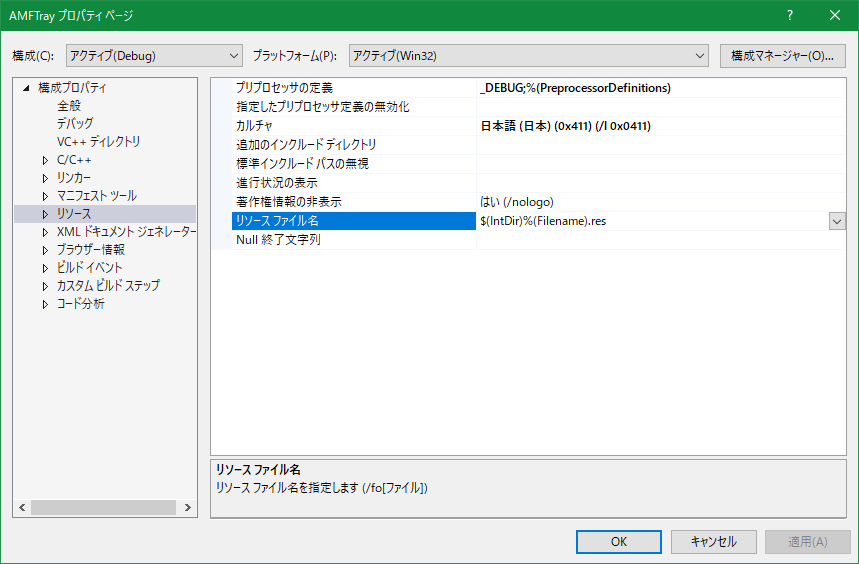Expand the リンカー node arrow
The height and width of the screenshot is (564, 859).
point(45,178)
